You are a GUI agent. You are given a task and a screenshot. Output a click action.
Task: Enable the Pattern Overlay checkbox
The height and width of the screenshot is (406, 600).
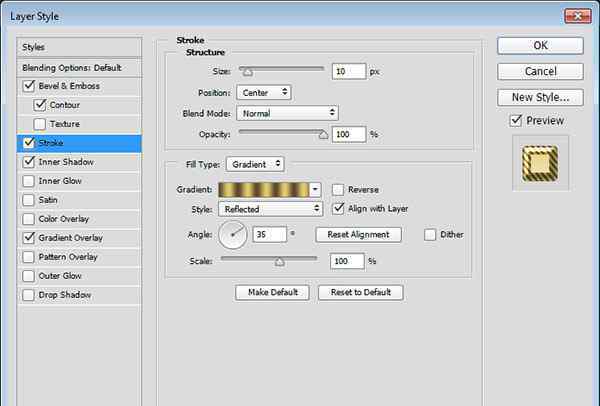point(29,257)
